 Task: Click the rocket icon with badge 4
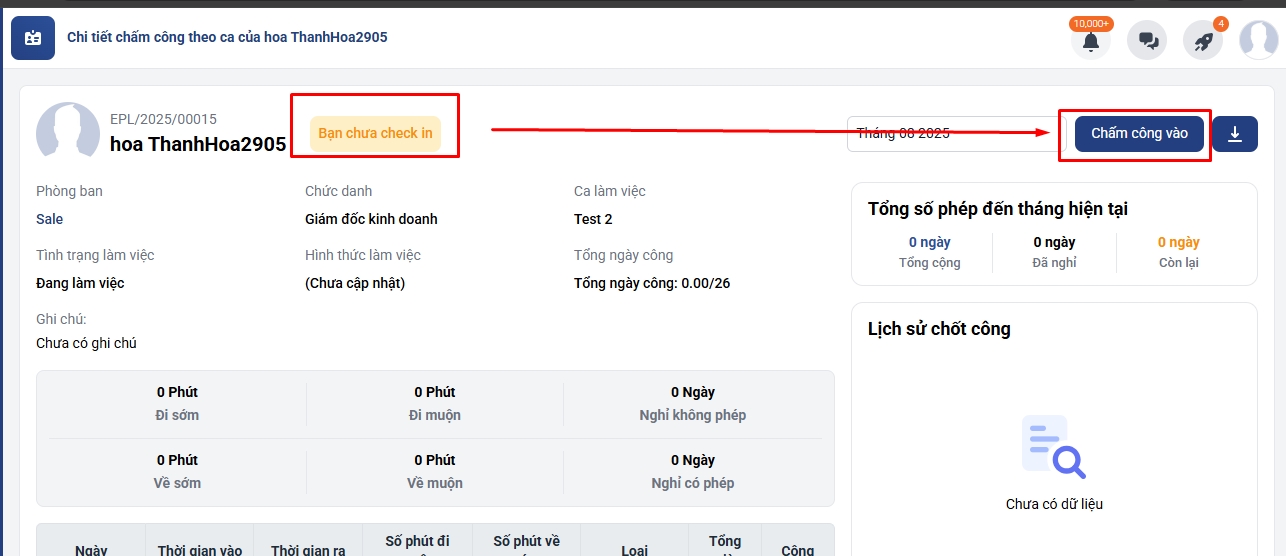[x=1203, y=41]
